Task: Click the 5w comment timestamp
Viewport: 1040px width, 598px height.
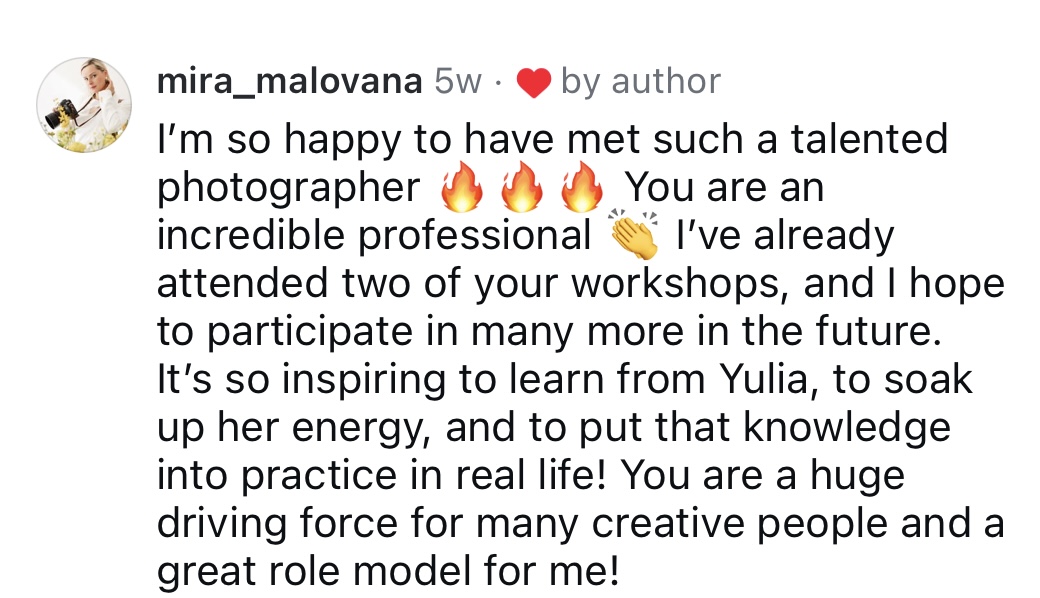Action: (x=458, y=82)
